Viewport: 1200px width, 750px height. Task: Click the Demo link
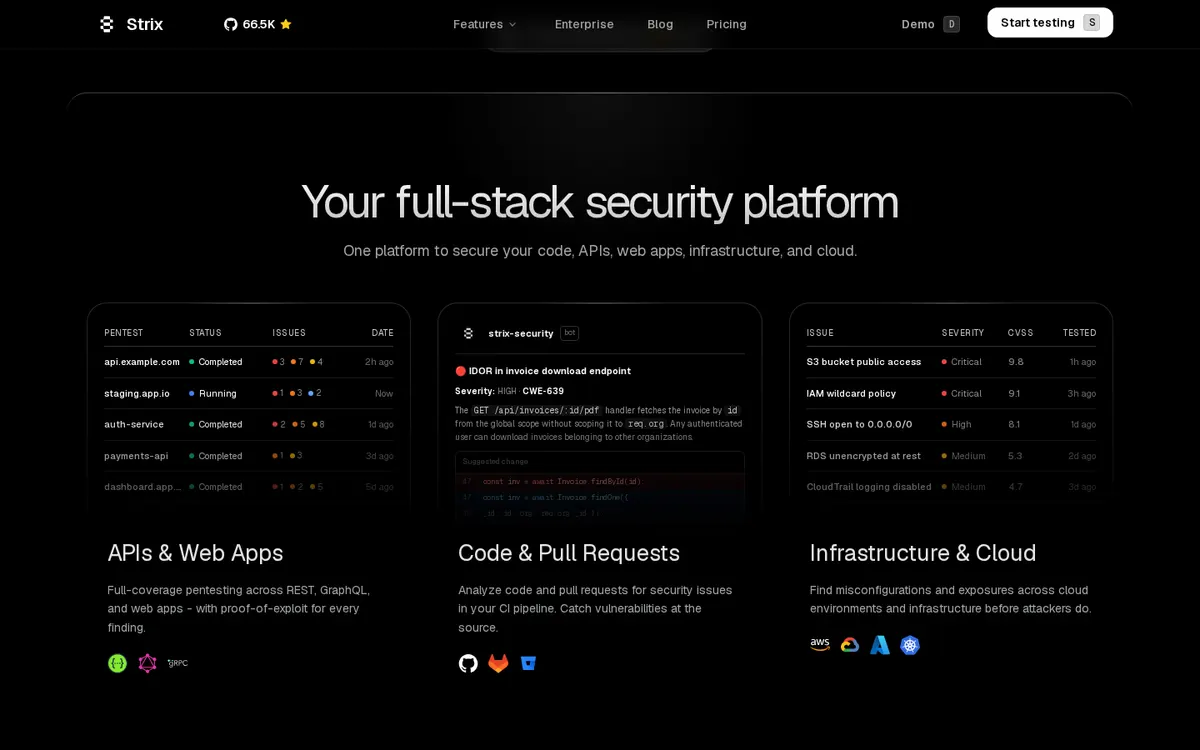coord(918,24)
